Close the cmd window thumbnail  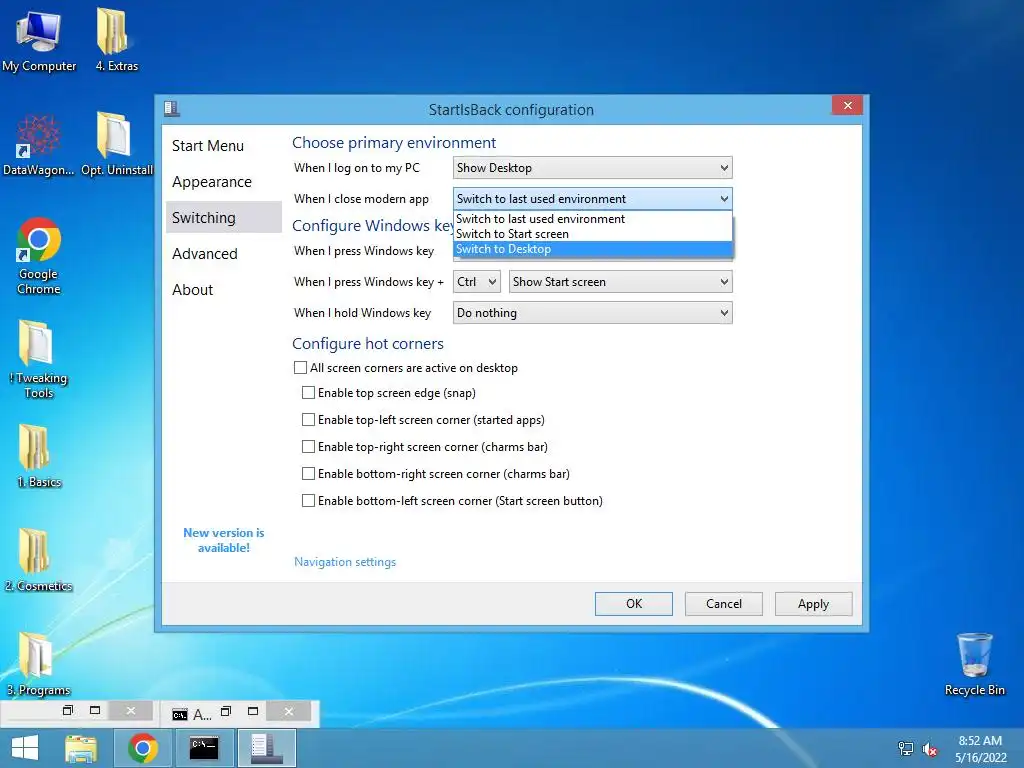coord(289,711)
